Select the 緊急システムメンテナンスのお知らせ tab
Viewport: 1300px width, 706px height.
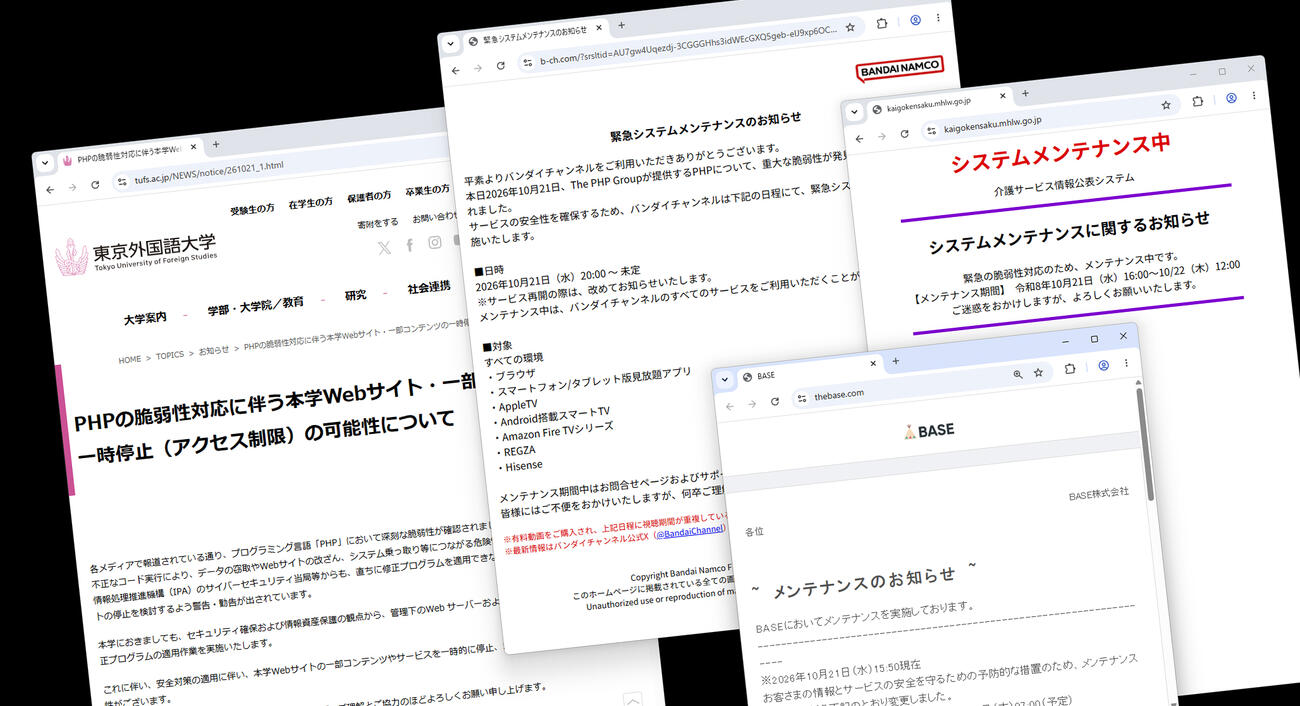[533, 36]
